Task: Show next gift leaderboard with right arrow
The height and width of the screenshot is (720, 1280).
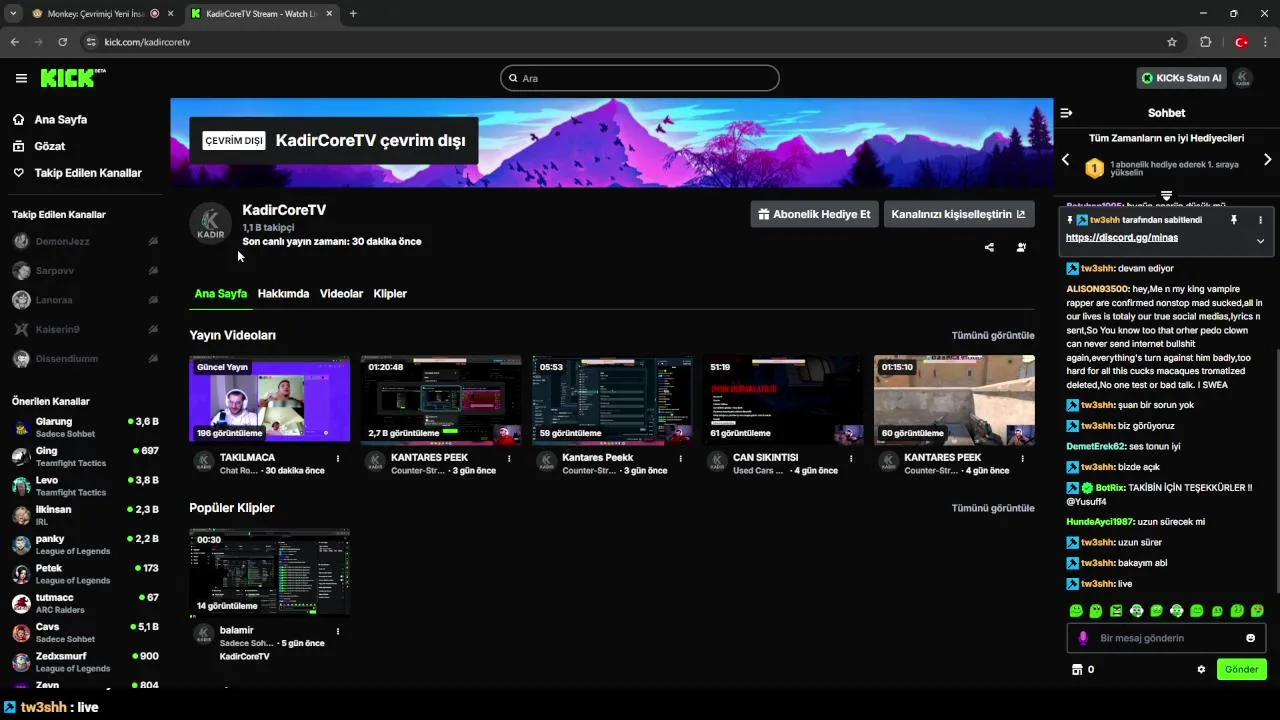Action: (1267, 160)
